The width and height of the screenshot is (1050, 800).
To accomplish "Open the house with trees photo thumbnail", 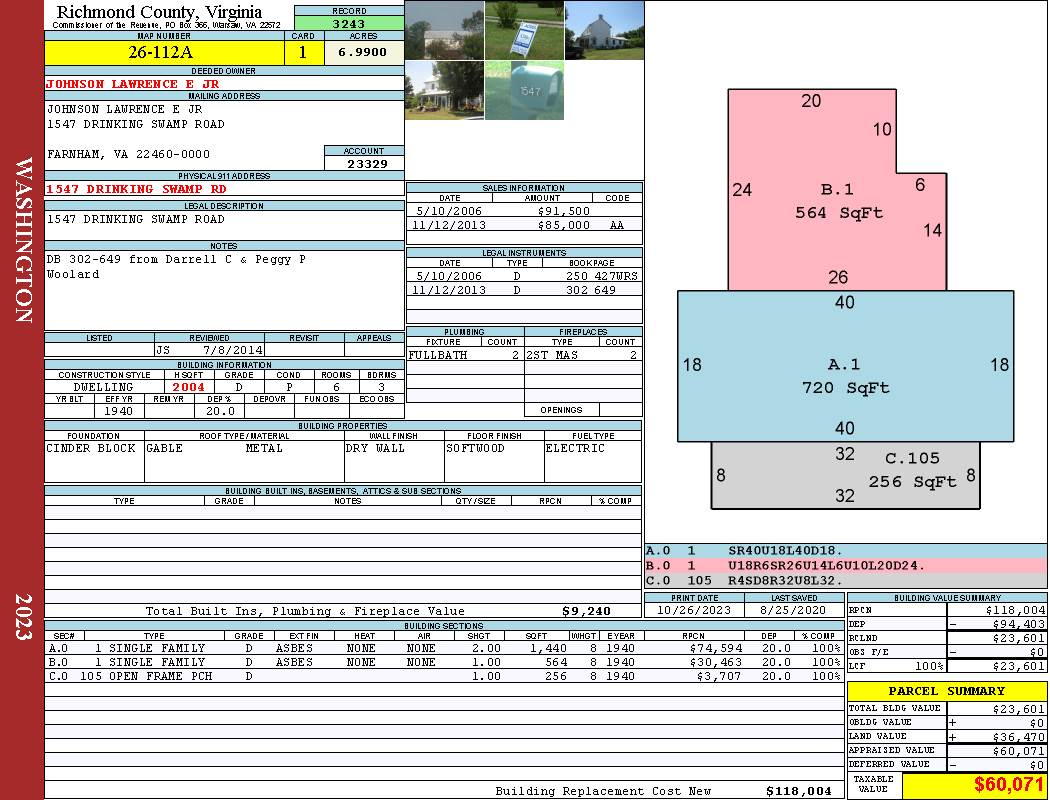I will (445, 90).
